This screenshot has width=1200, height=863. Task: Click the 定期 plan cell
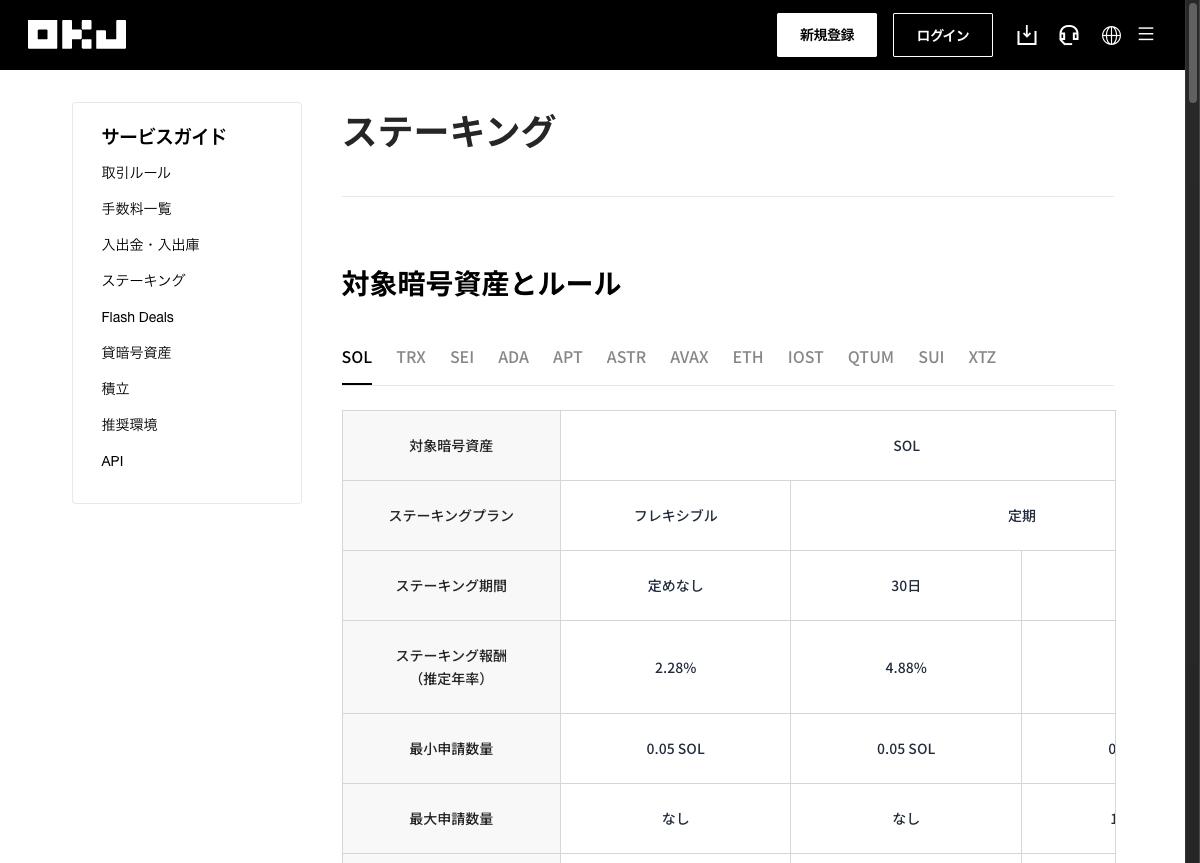click(953, 516)
